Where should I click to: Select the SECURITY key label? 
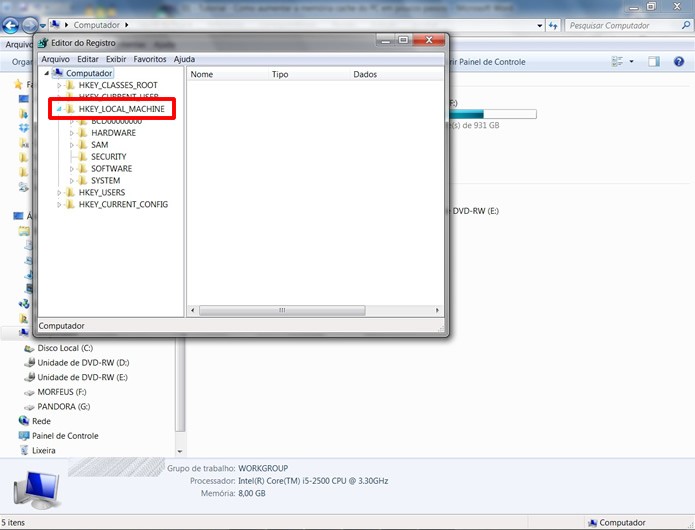(x=109, y=156)
